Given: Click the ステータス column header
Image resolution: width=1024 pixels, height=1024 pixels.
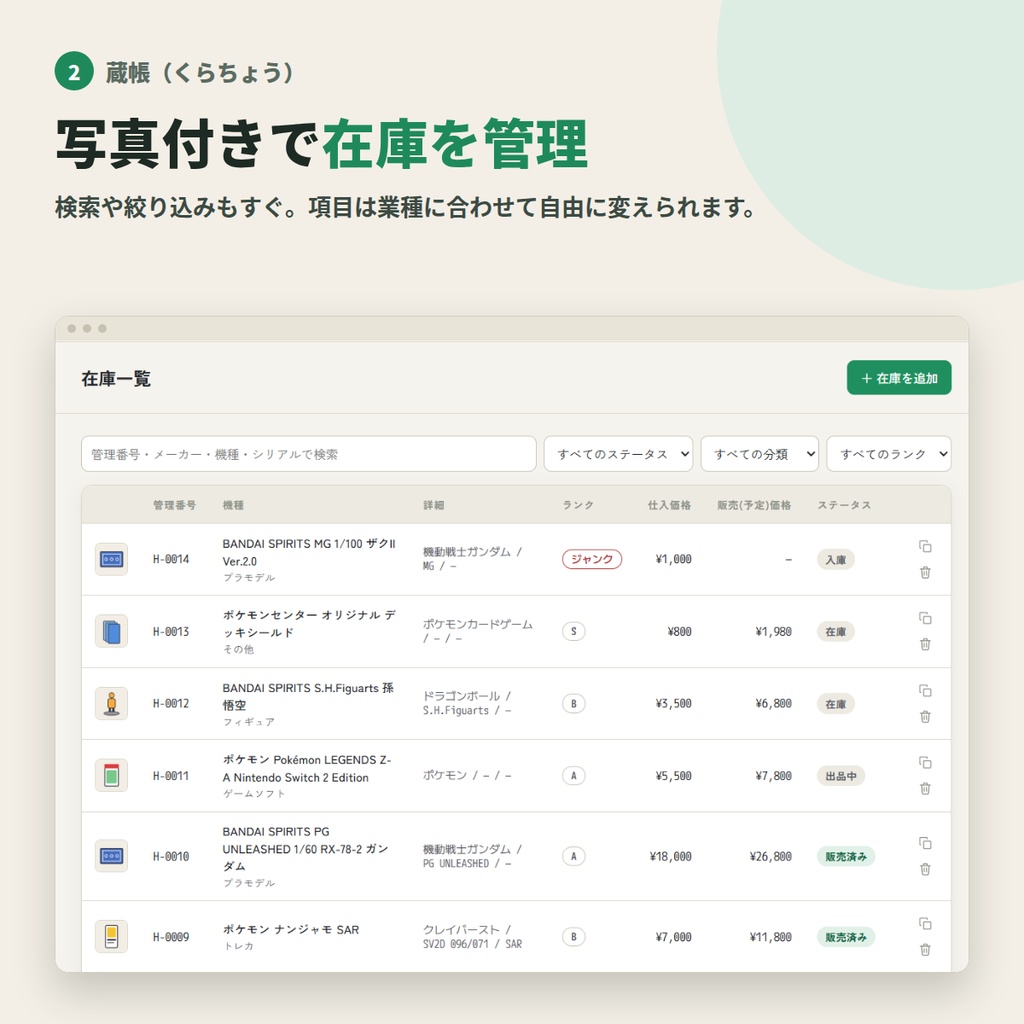Looking at the screenshot, I should pos(844,505).
